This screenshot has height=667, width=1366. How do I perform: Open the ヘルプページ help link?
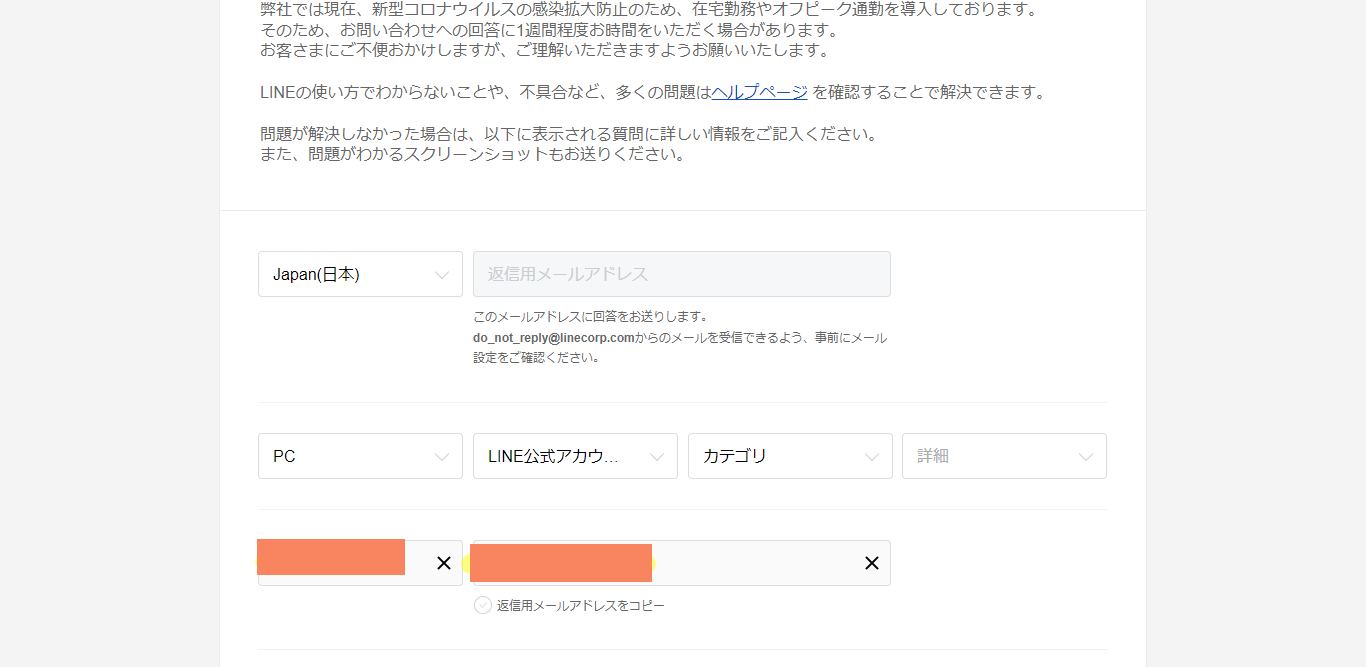759,92
